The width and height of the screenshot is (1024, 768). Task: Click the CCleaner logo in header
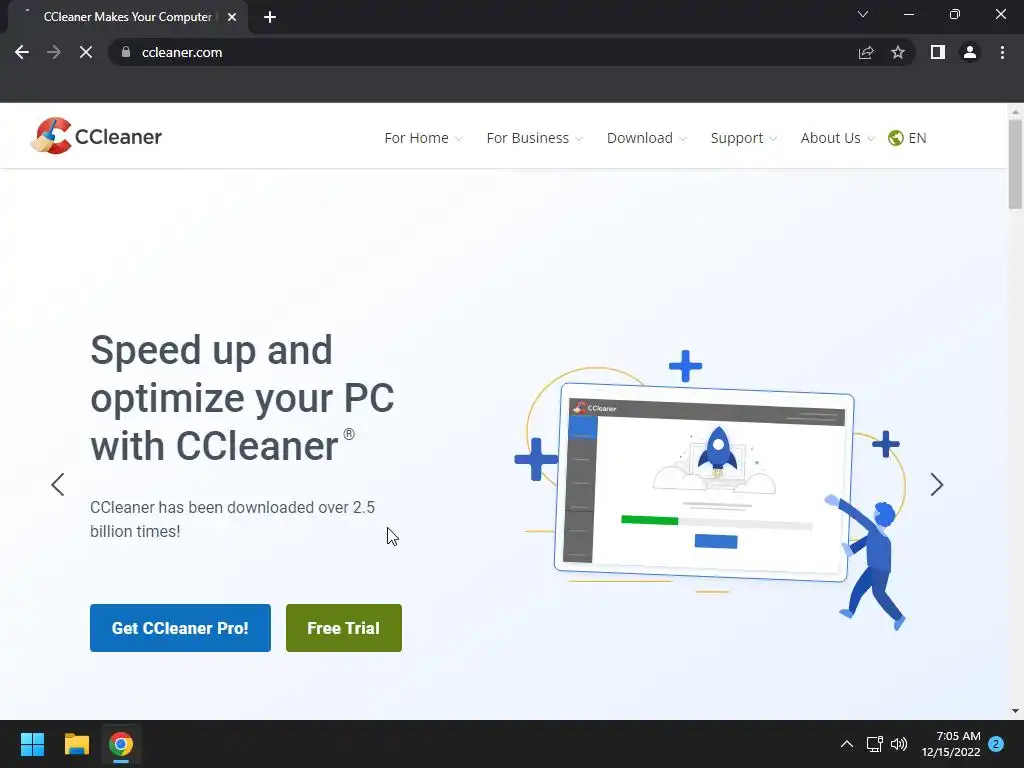(x=96, y=136)
